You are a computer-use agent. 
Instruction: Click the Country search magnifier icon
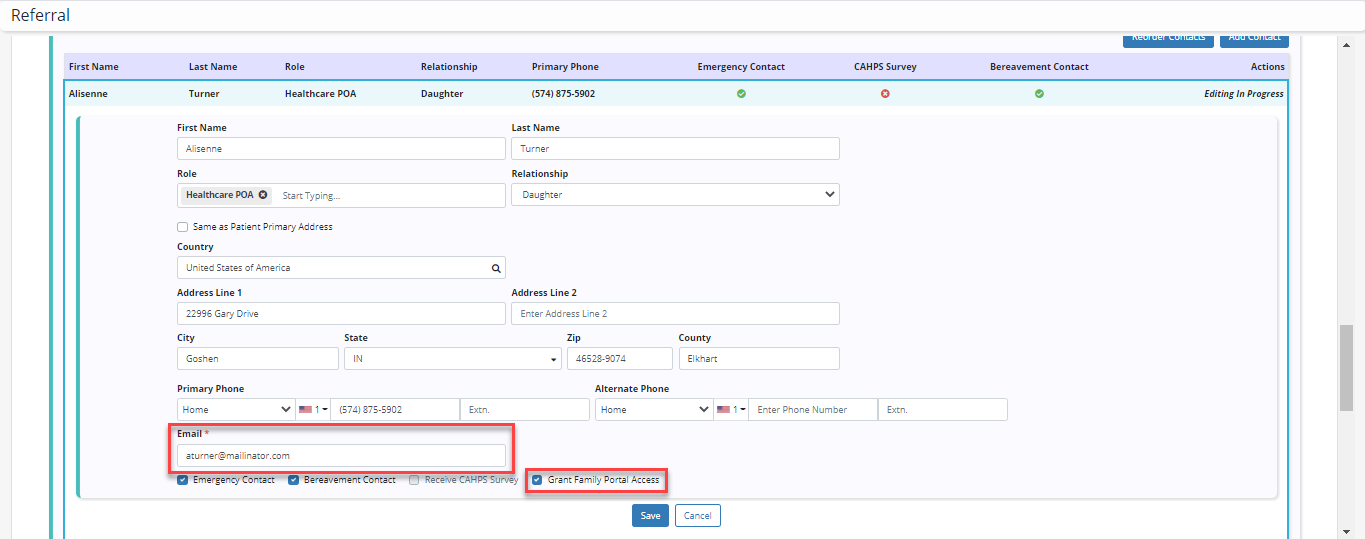coord(495,268)
